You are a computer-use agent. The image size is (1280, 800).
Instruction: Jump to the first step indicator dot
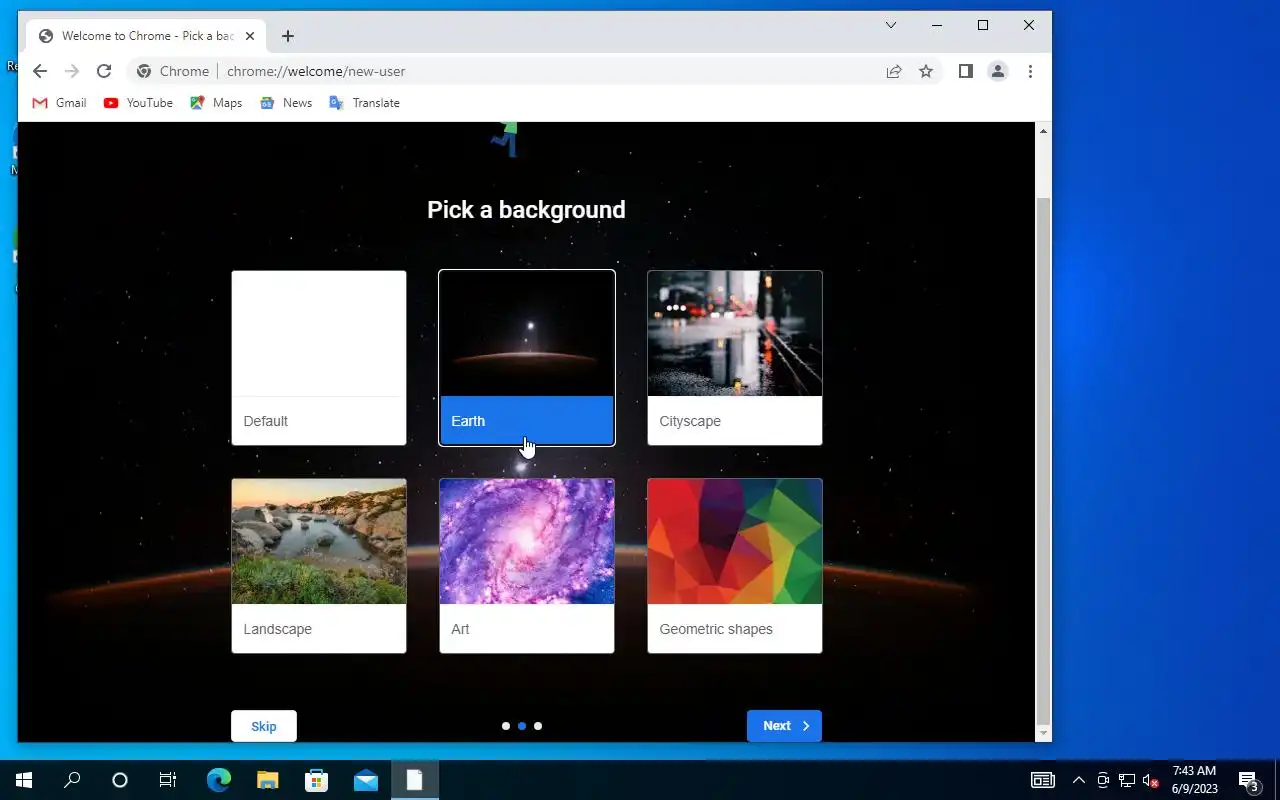click(x=506, y=726)
